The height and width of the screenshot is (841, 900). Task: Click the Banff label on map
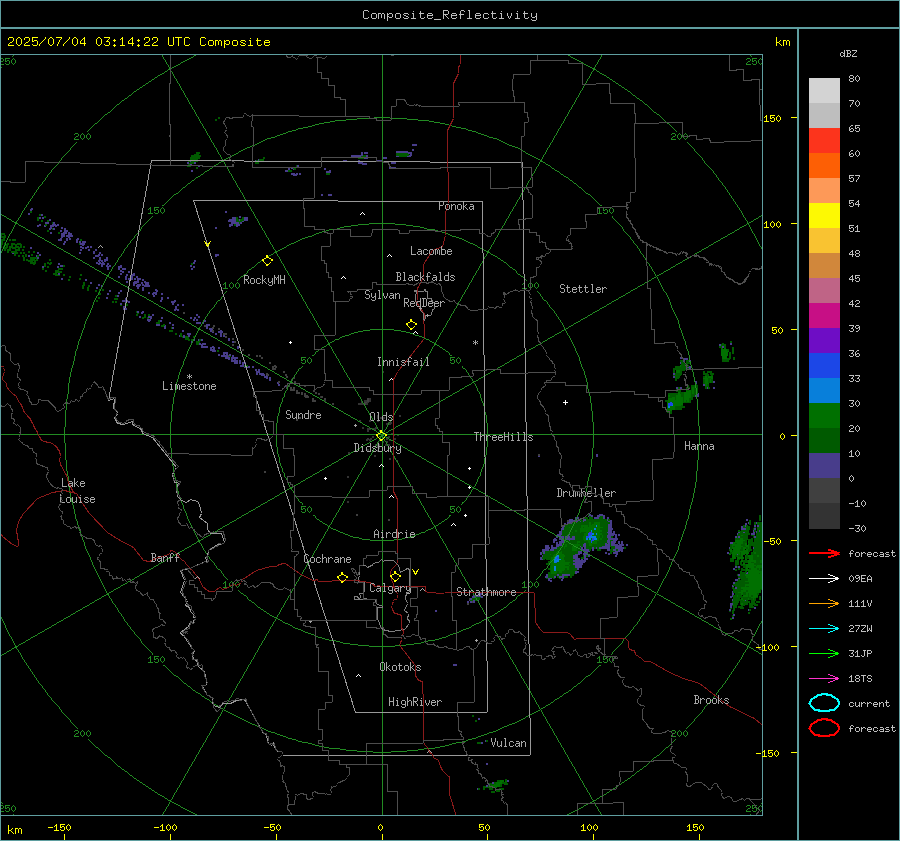coord(165,558)
